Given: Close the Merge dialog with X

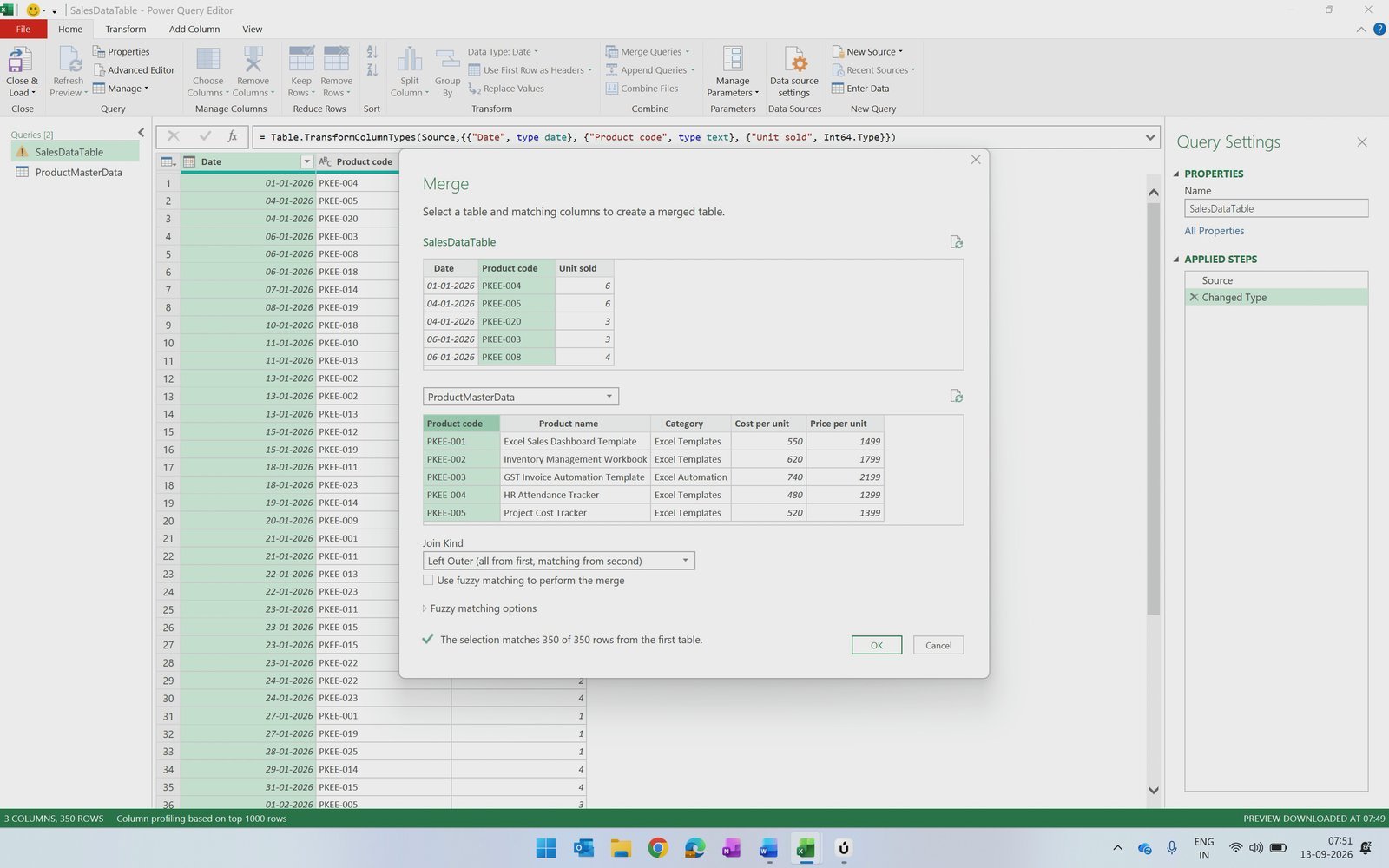Looking at the screenshot, I should [976, 160].
